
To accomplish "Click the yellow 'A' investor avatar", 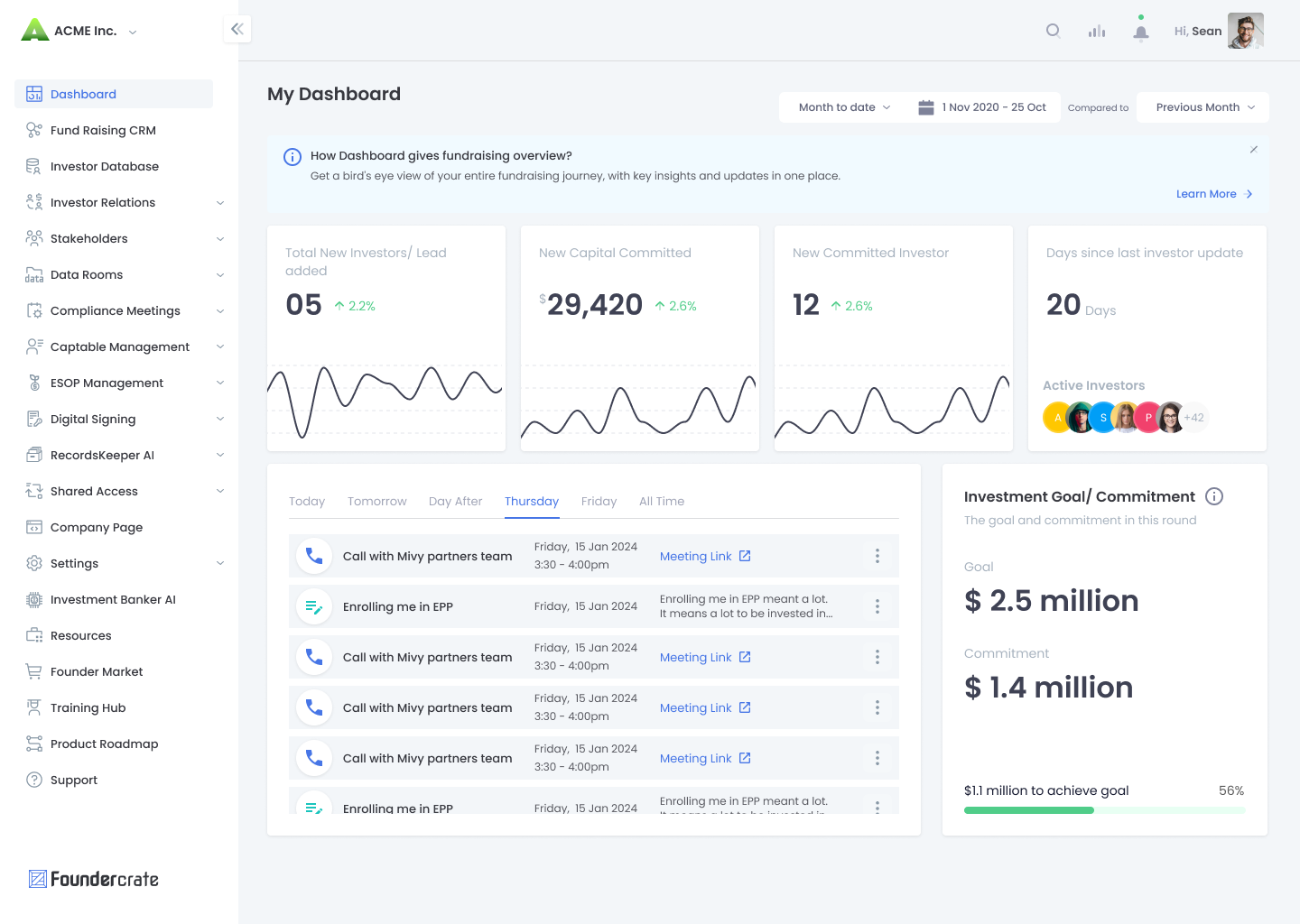I will 1057,418.
